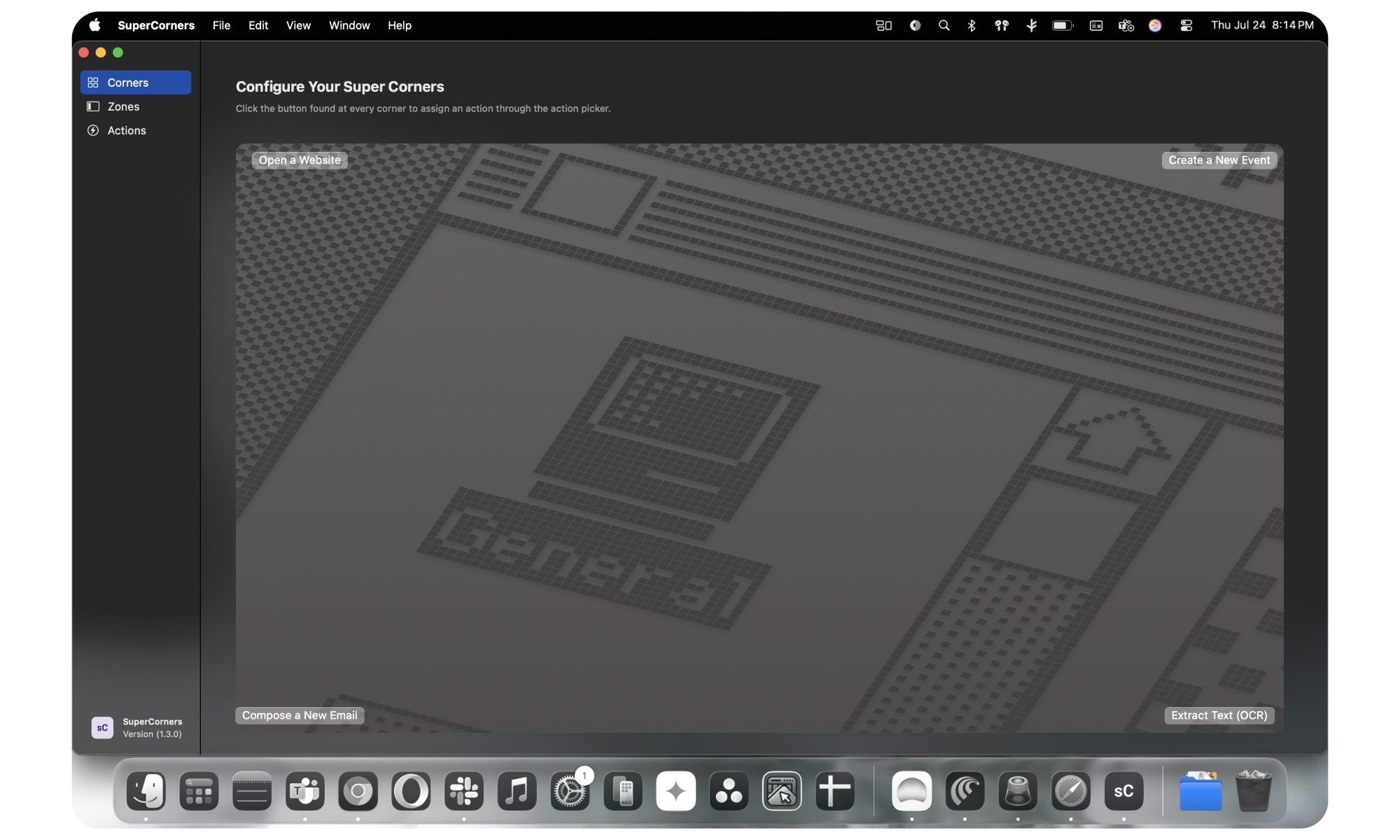Screen dimensions: 1400x840
Task: Open Control Center from the menu bar
Action: coord(1186,25)
